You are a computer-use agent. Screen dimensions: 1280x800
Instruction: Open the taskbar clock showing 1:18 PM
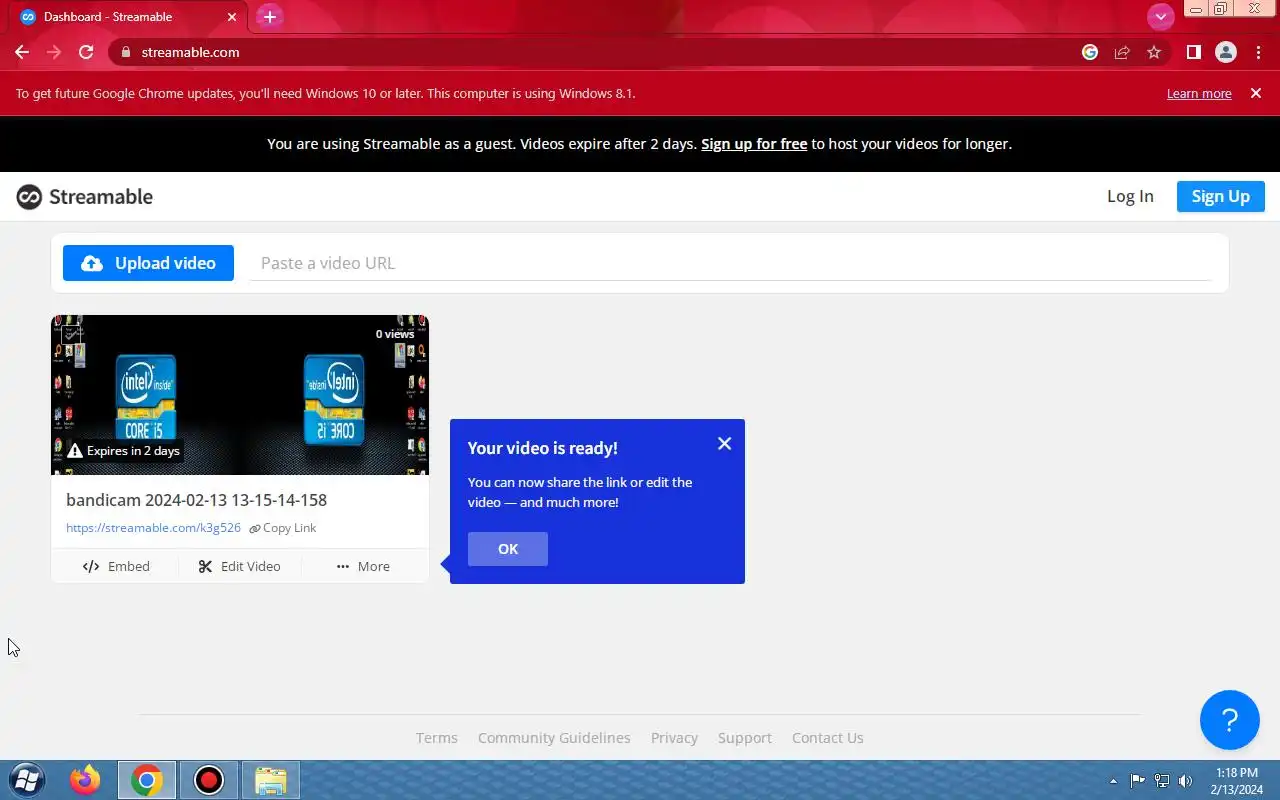click(1237, 781)
